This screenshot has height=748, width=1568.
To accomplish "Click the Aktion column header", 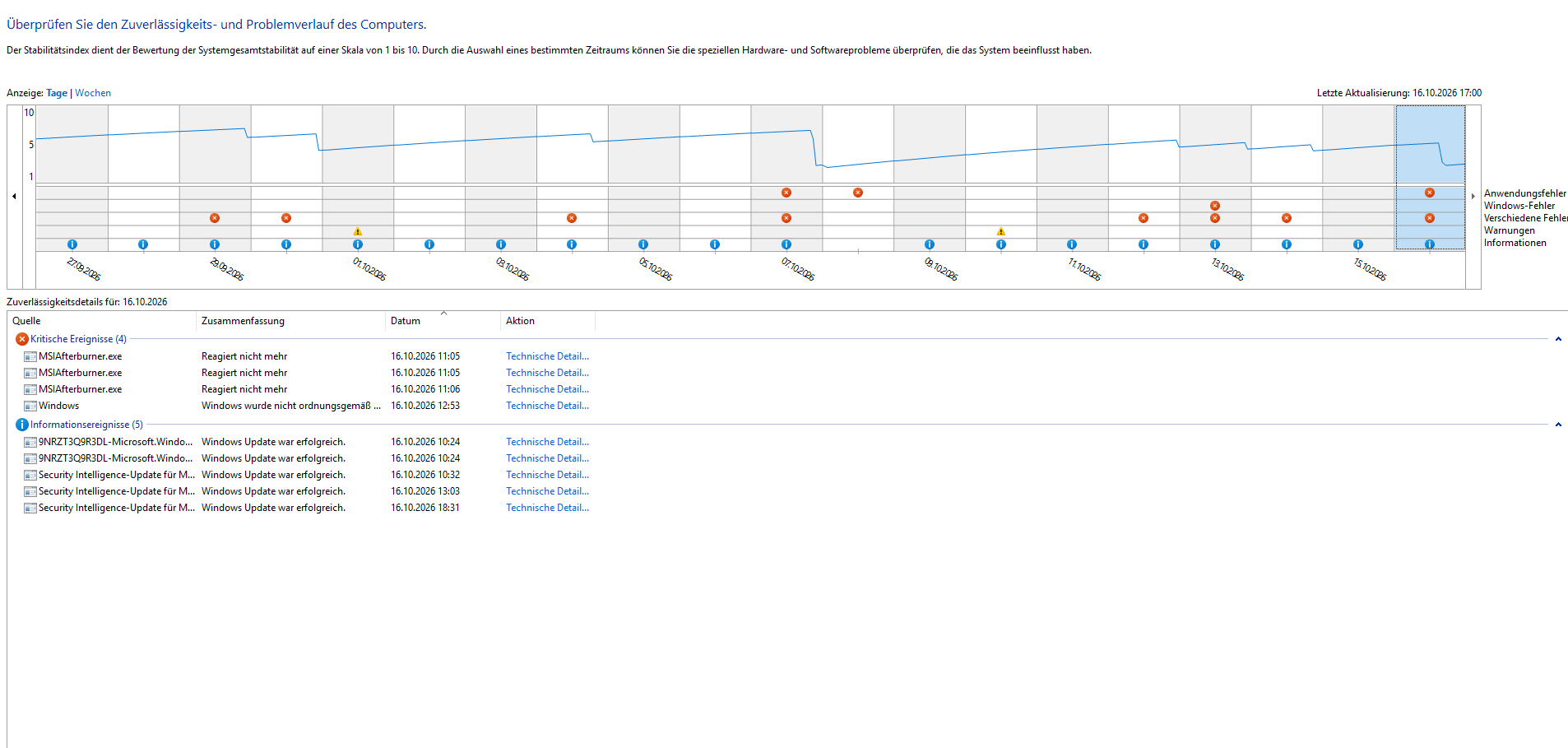I will point(547,321).
